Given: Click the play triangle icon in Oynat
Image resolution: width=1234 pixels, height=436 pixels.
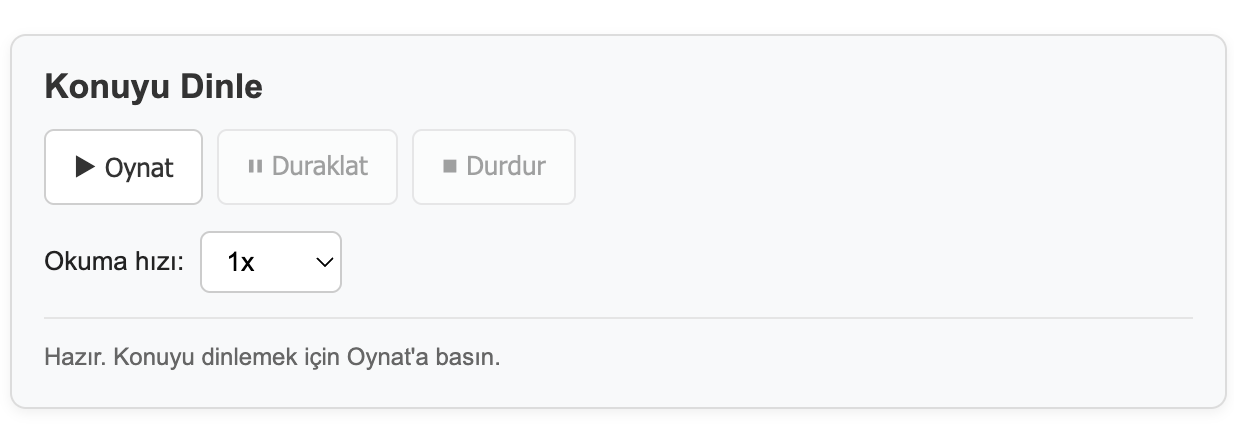Looking at the screenshot, I should [x=86, y=167].
